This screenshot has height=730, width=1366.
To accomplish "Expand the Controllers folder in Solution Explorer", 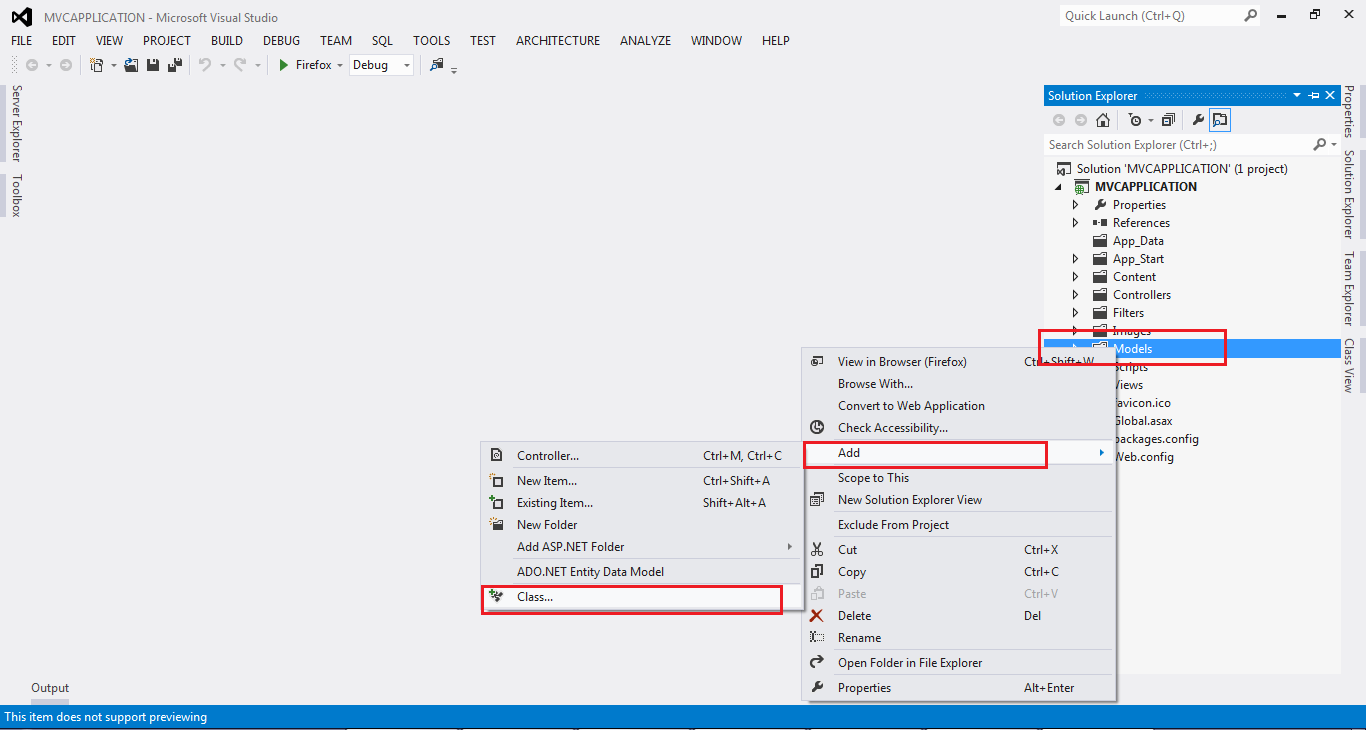I will coord(1075,294).
